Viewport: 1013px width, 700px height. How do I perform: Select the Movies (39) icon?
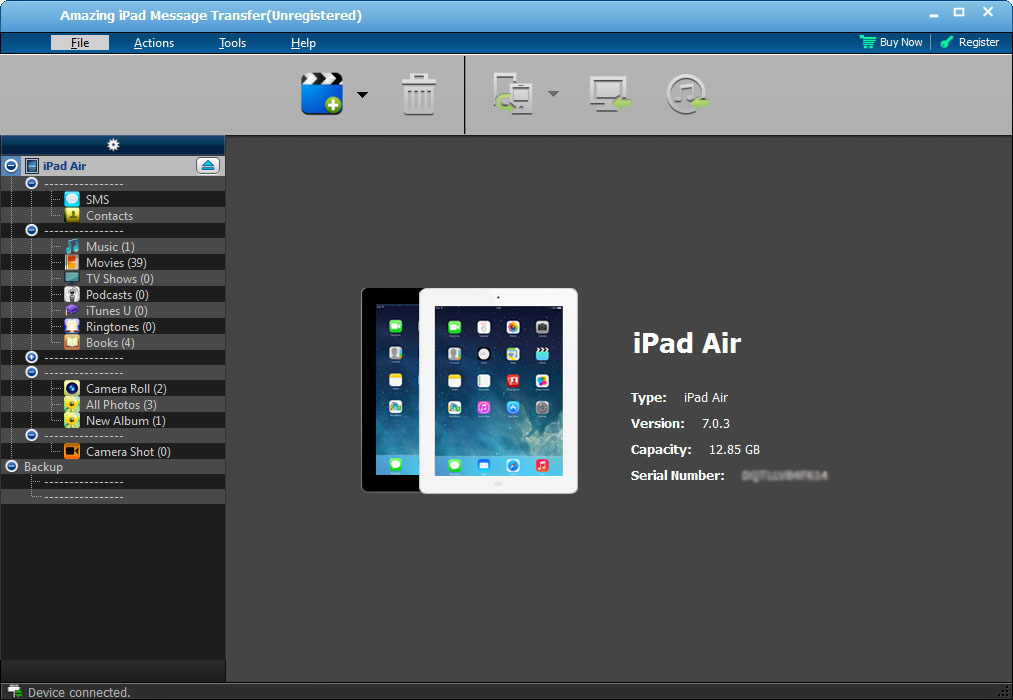click(x=72, y=262)
